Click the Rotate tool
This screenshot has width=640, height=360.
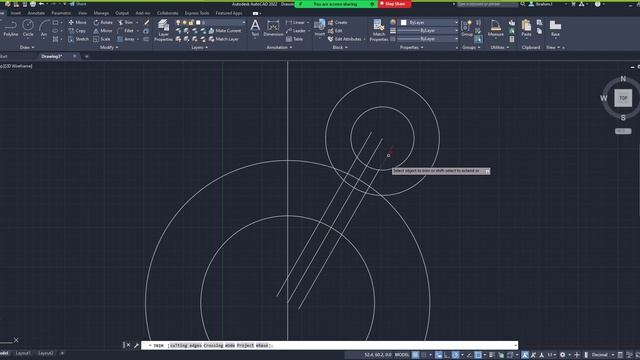(103, 22)
